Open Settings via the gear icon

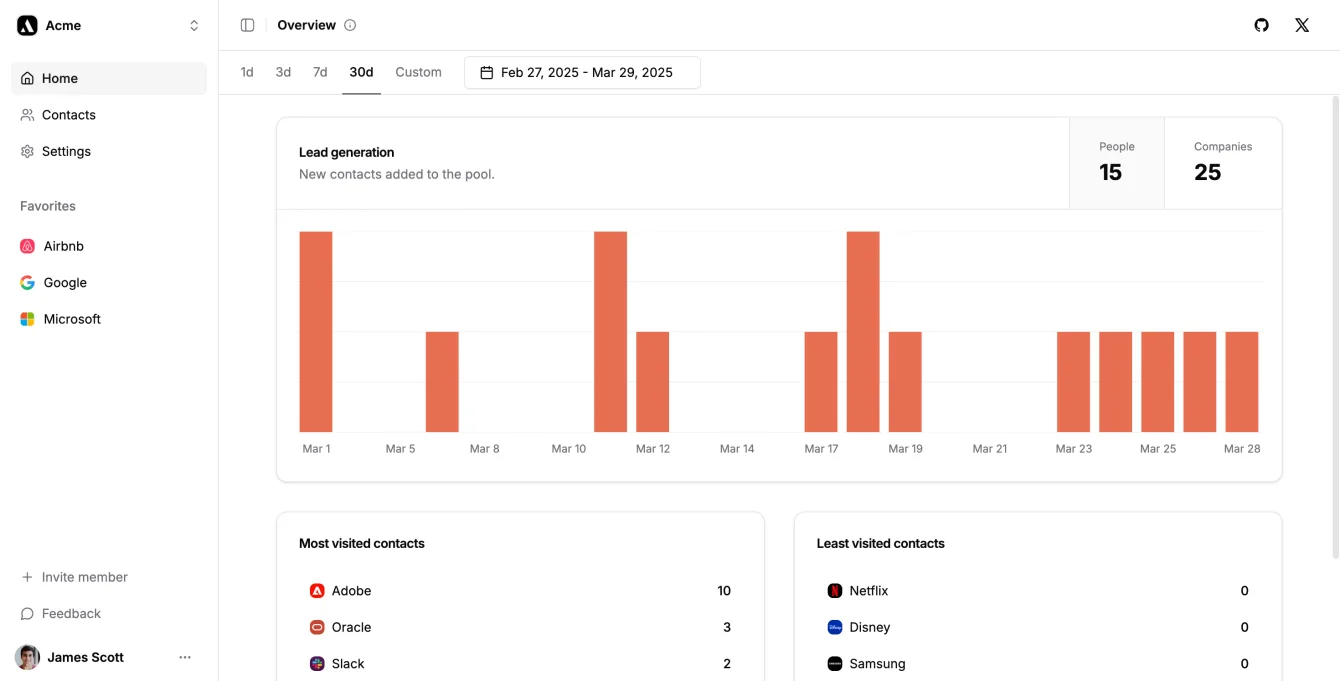(x=27, y=151)
